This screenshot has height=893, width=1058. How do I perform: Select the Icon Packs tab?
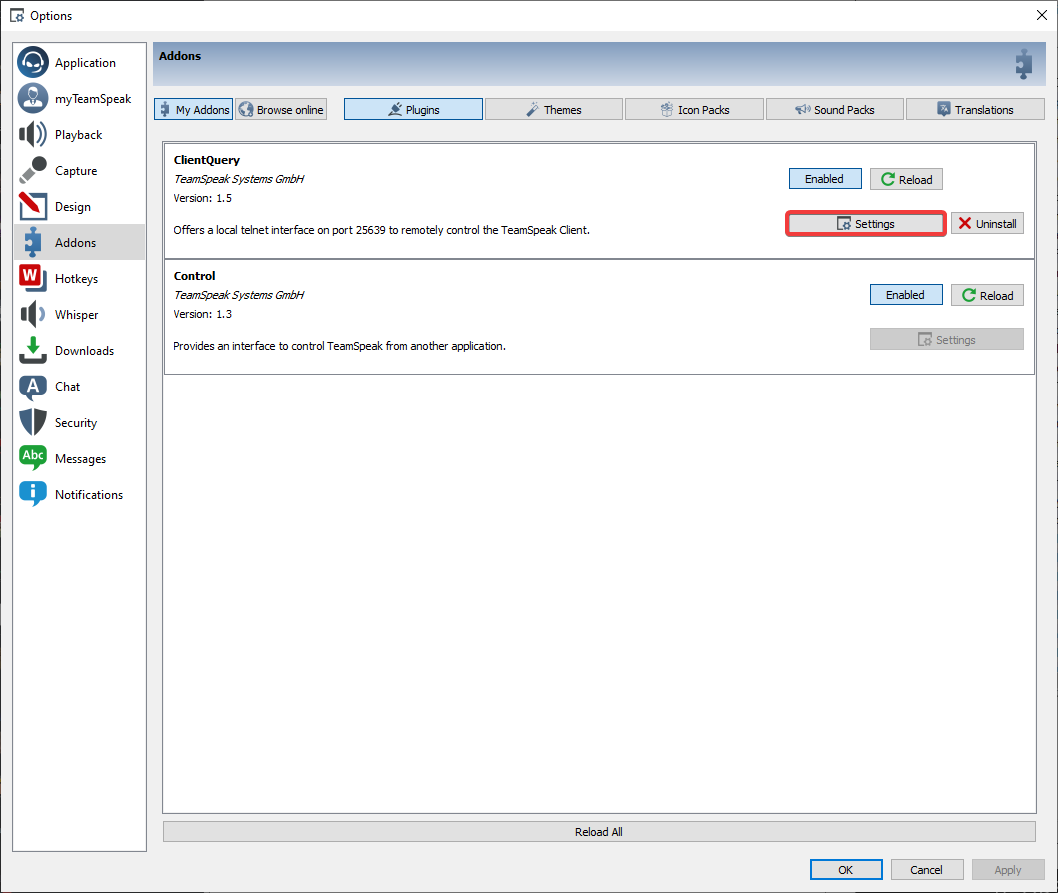(x=694, y=109)
